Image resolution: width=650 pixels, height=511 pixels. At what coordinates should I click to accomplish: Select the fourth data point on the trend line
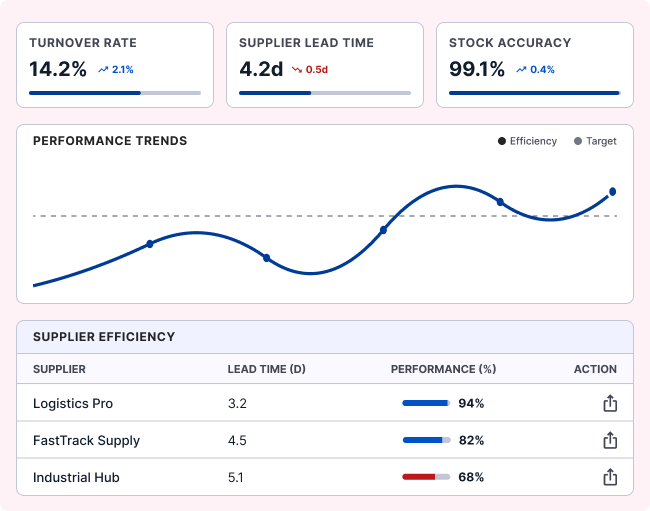pos(500,202)
